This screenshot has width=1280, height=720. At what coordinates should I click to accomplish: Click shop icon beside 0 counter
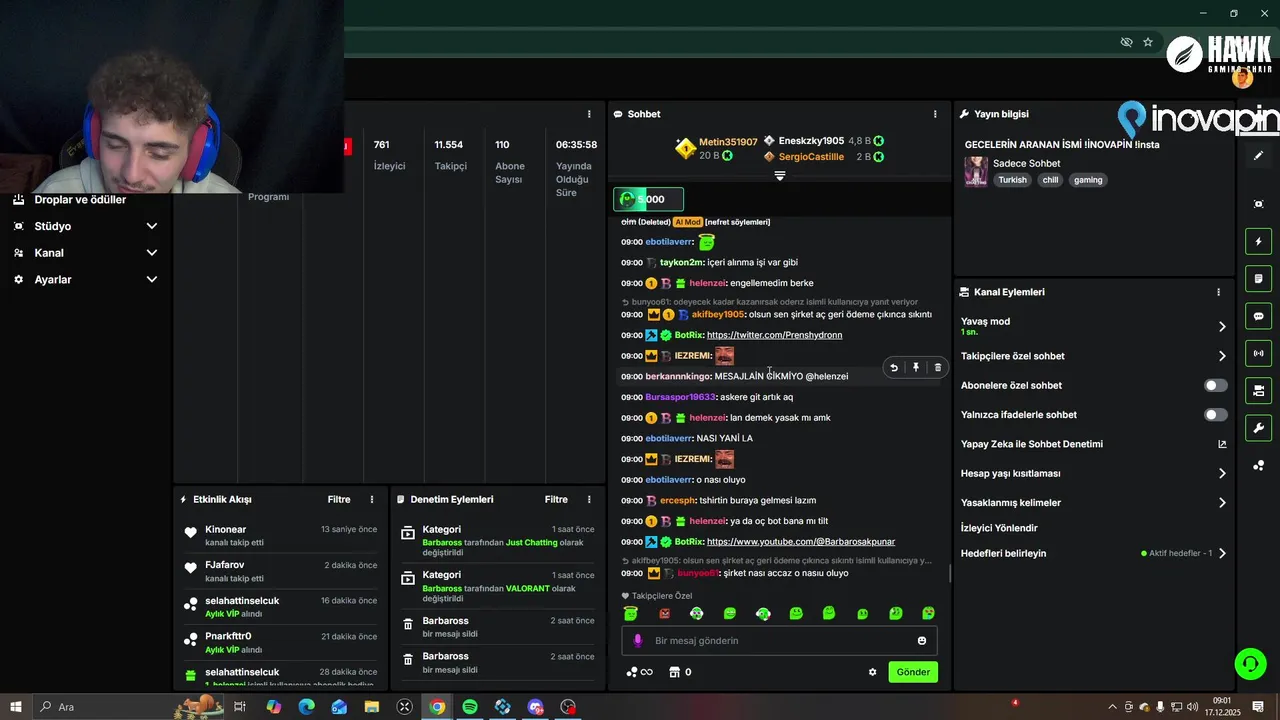coord(674,672)
